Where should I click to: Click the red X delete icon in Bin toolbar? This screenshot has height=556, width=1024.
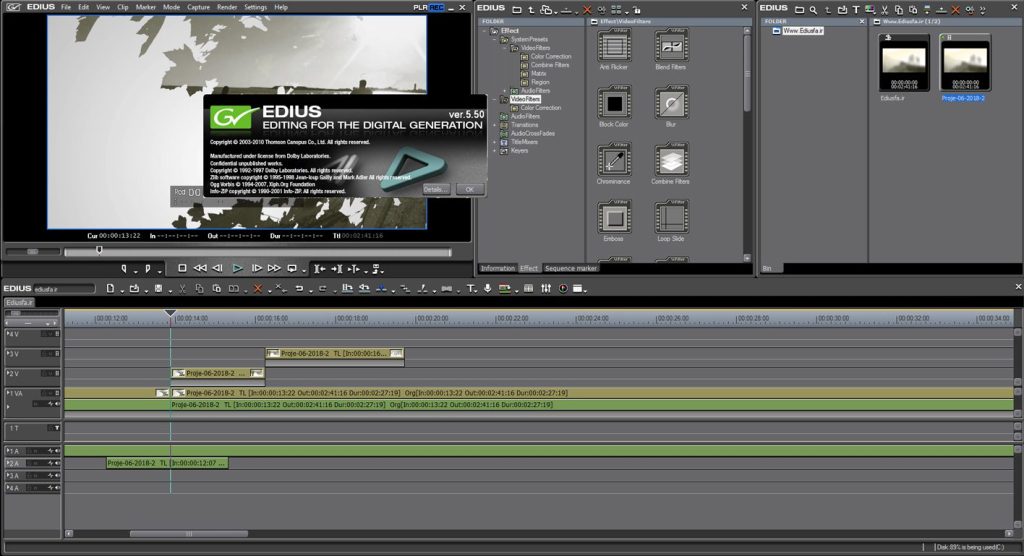(x=955, y=9)
